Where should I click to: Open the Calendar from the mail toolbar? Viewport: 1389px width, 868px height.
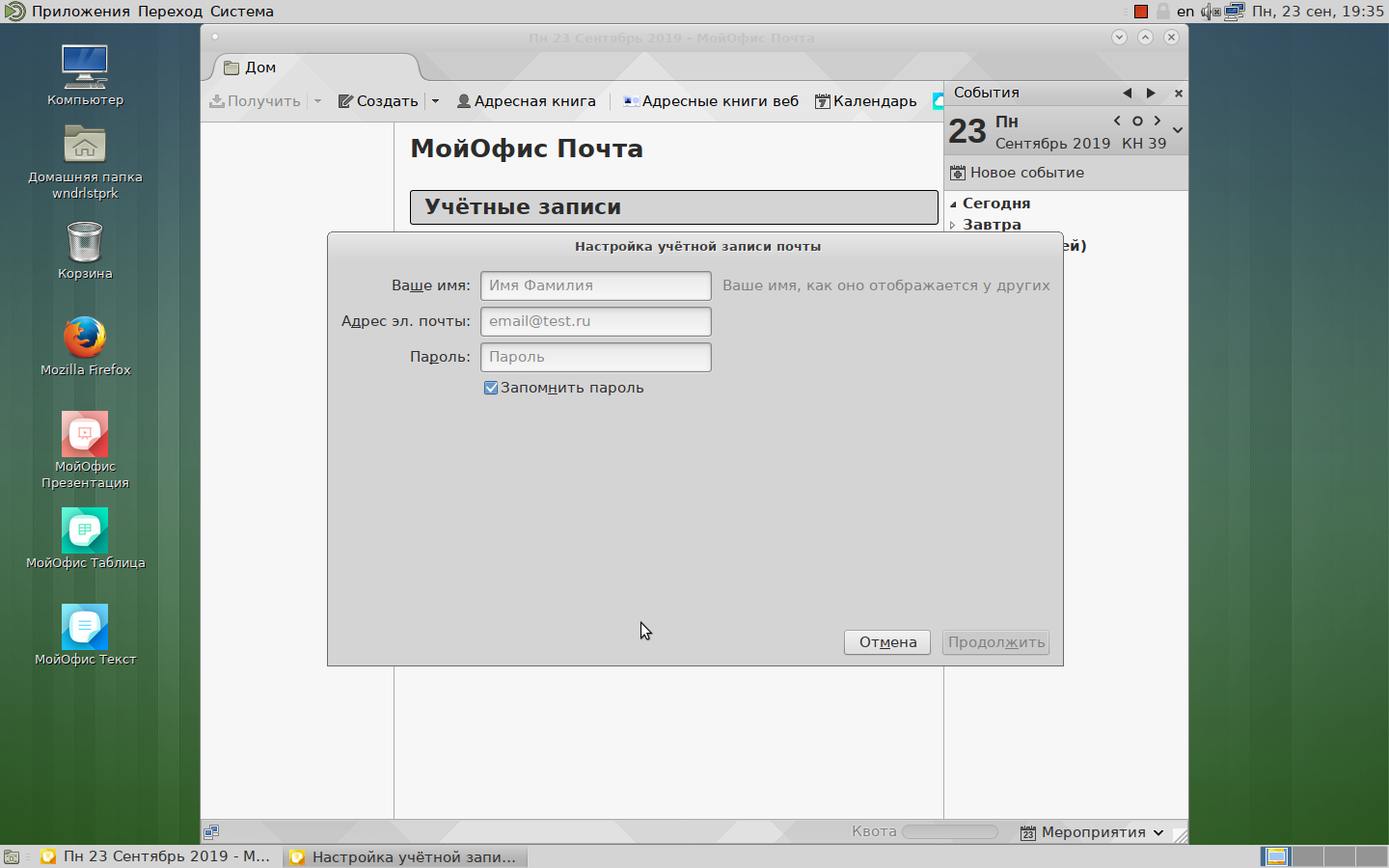pyautogui.click(x=865, y=101)
